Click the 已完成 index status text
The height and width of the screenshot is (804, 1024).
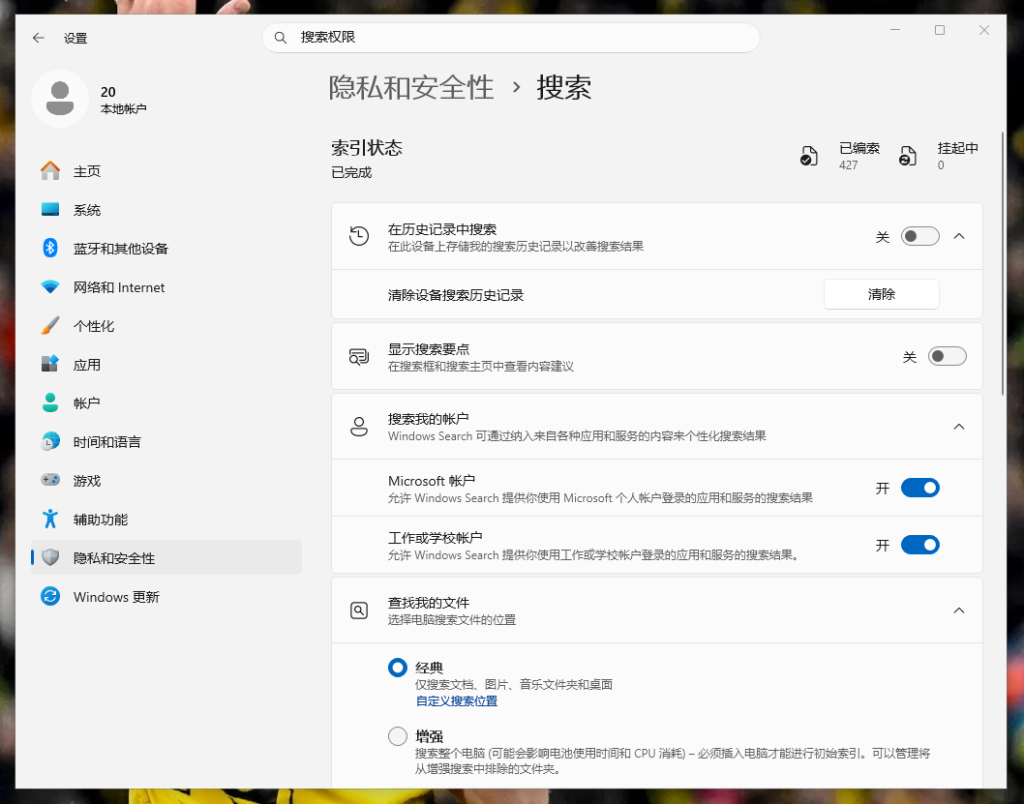[351, 172]
